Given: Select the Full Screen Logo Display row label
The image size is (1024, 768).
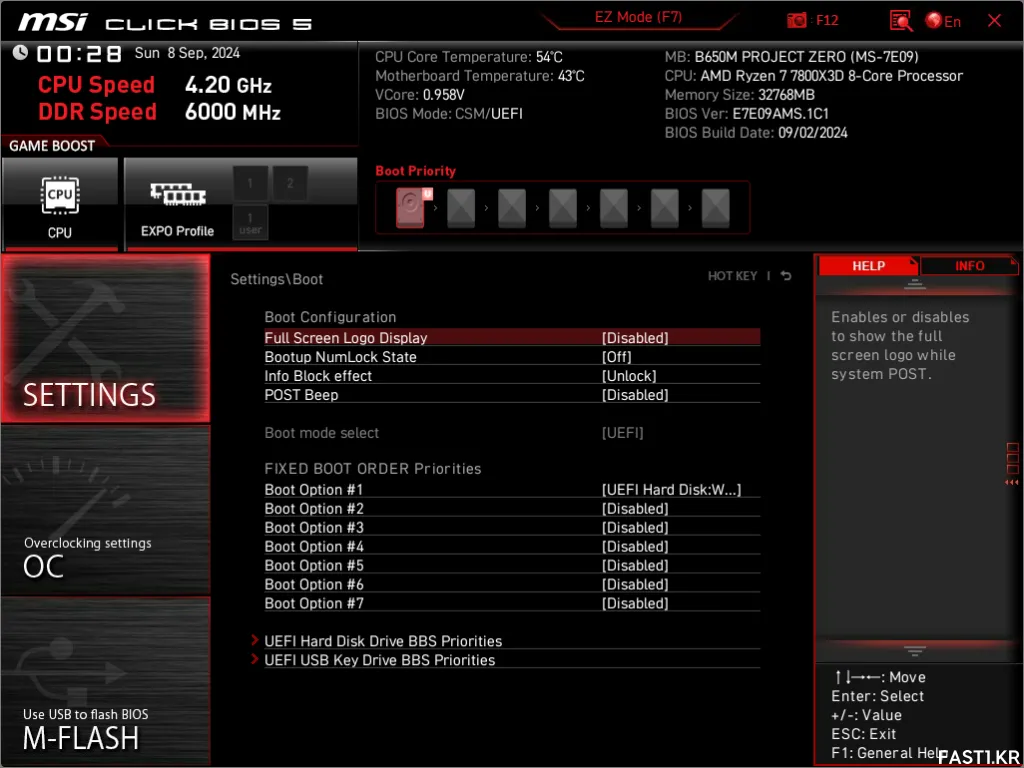Looking at the screenshot, I should click(345, 338).
